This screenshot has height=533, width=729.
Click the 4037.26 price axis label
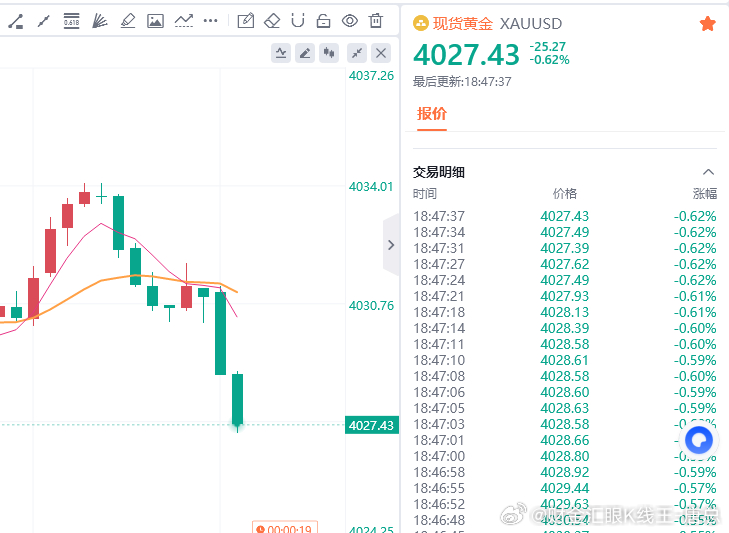pos(371,76)
